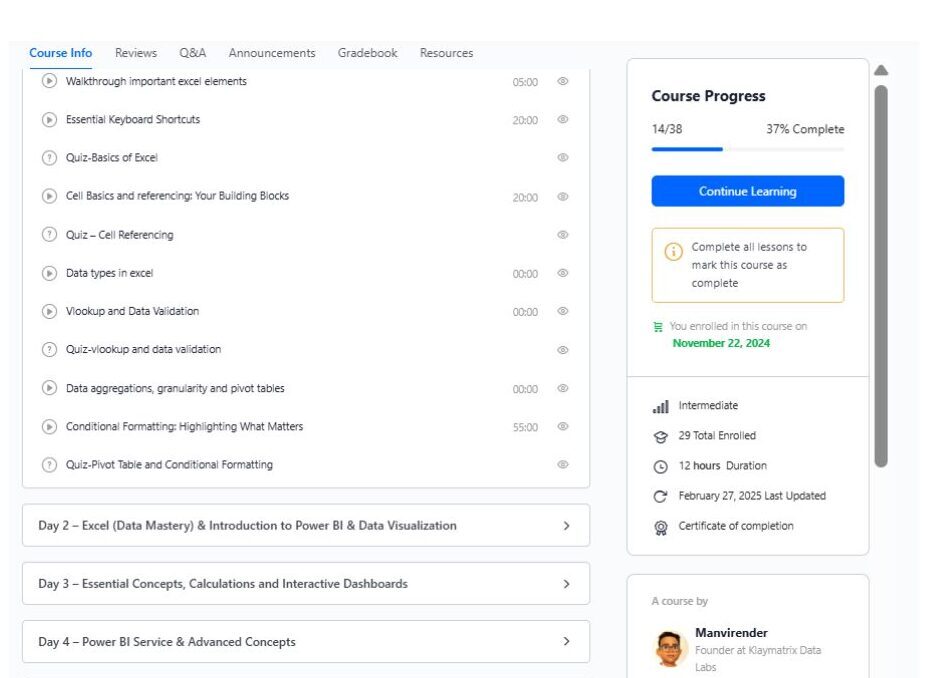Image resolution: width=938 pixels, height=678 pixels.
Task: Click quiz icon beside Quiz – Cell Referencing
Action: 49,235
